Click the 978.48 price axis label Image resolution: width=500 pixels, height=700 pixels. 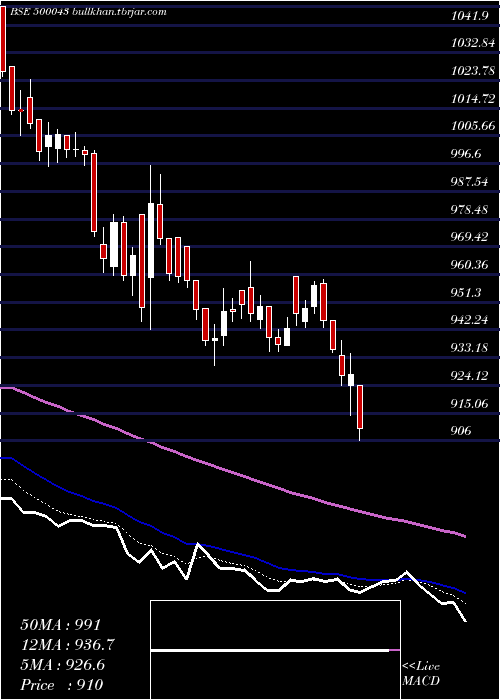(x=470, y=209)
